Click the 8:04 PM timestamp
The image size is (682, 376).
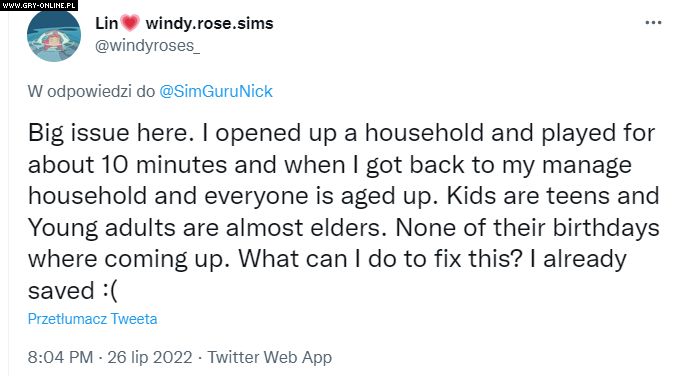tap(60, 357)
